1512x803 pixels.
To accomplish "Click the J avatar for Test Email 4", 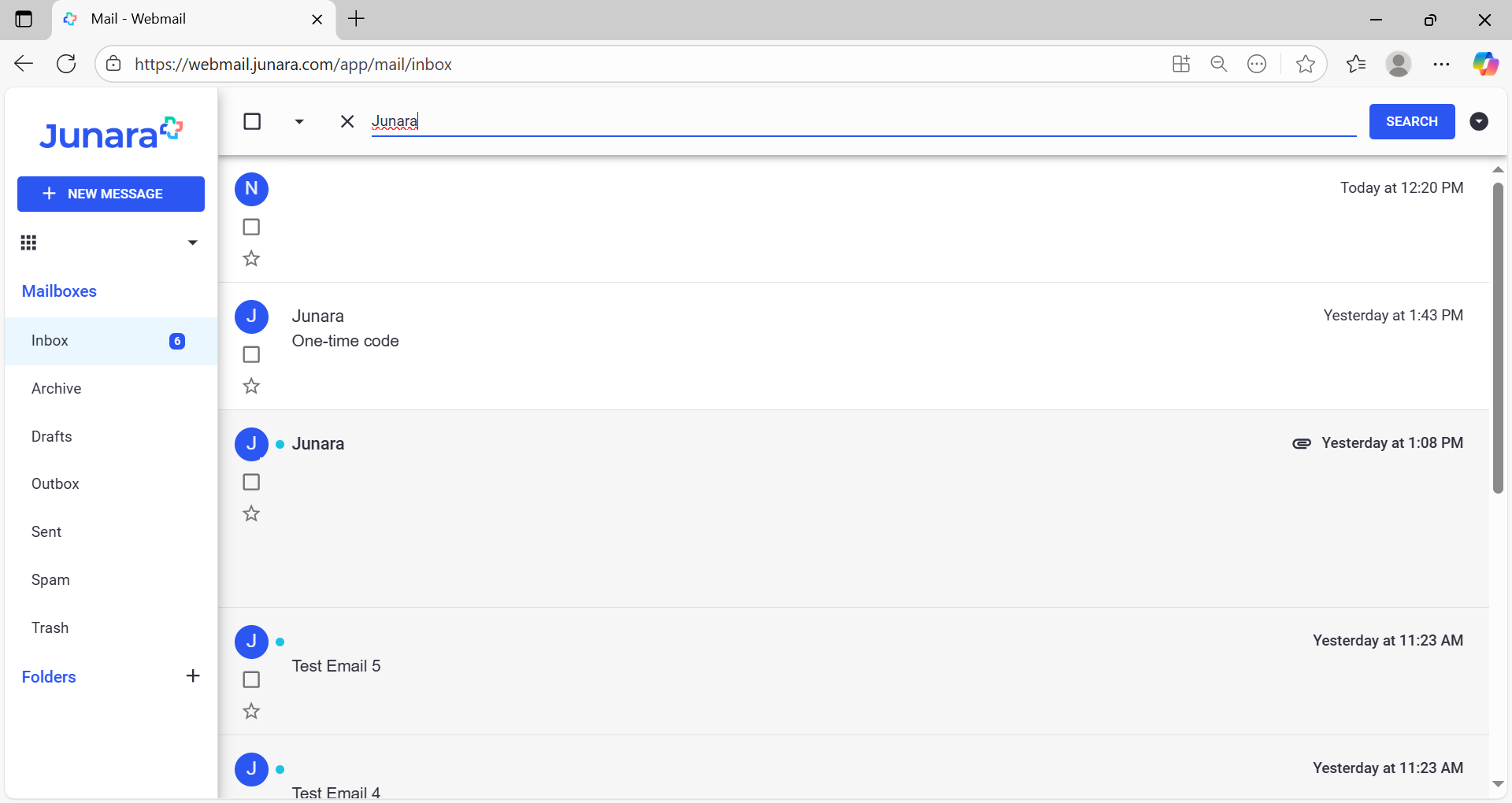I will 252,769.
